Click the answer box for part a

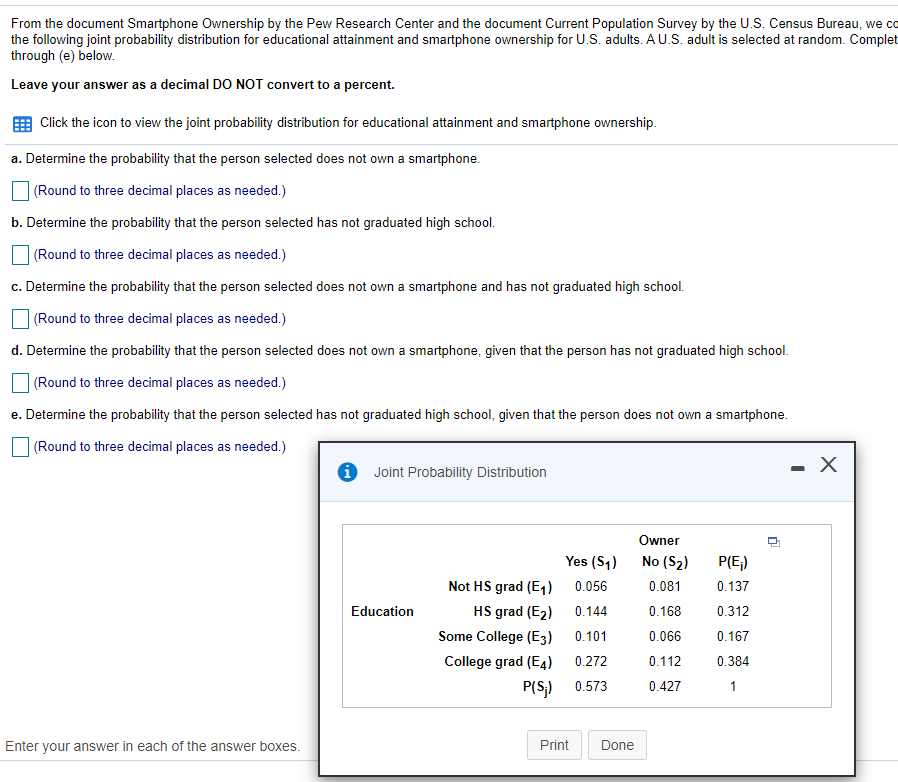click(x=21, y=191)
